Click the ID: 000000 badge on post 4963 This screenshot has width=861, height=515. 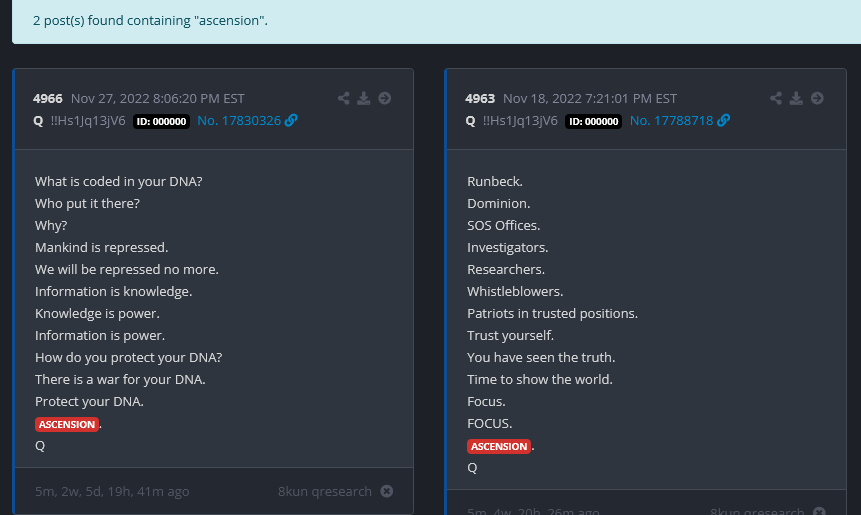click(593, 121)
